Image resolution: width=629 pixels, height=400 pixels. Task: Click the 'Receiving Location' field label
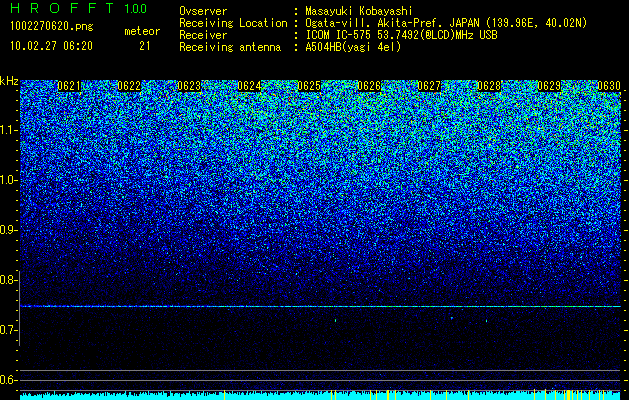coord(233,23)
